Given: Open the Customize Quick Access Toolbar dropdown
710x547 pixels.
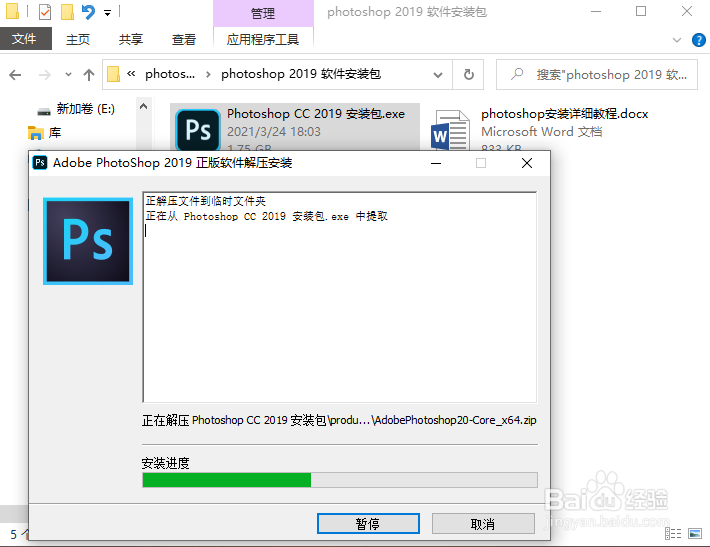Looking at the screenshot, I should point(107,13).
